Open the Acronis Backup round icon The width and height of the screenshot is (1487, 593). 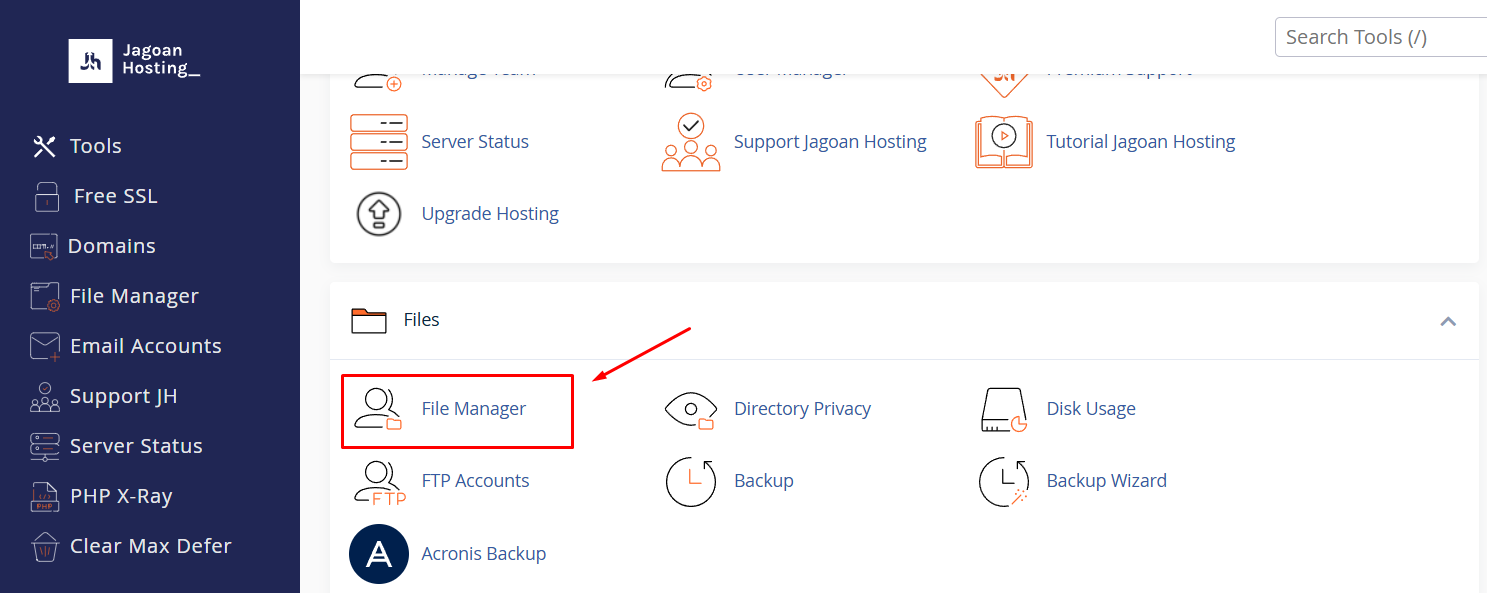(x=379, y=554)
